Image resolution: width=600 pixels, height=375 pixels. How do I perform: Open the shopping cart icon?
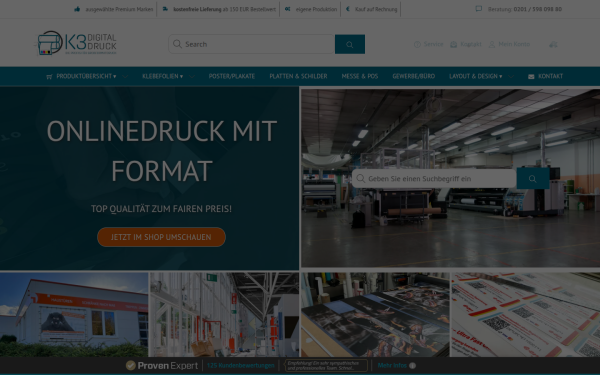553,44
